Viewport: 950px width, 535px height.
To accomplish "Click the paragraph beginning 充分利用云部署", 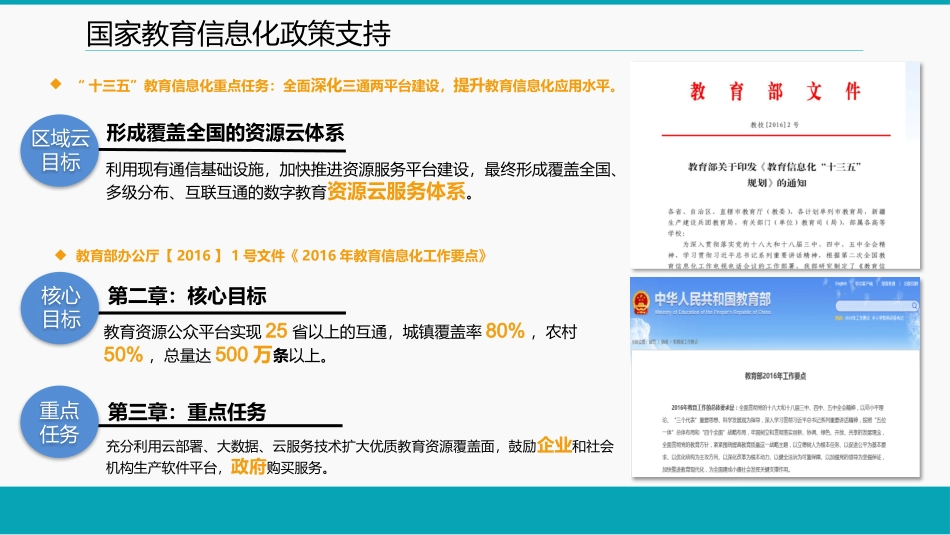I will tap(360, 456).
